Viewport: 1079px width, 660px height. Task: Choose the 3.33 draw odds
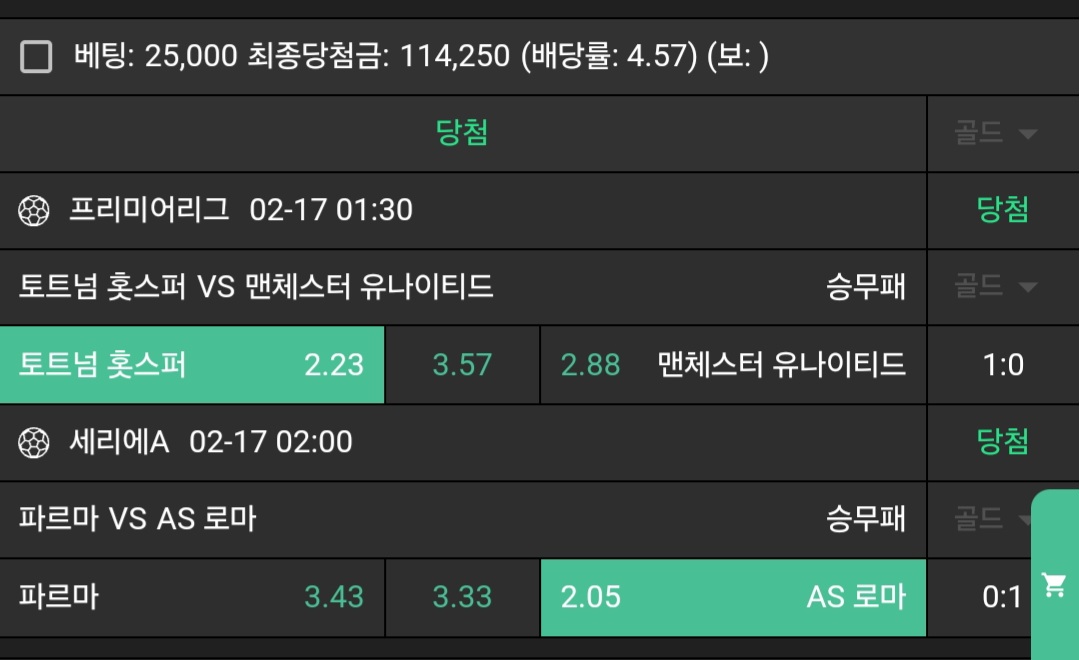click(462, 597)
